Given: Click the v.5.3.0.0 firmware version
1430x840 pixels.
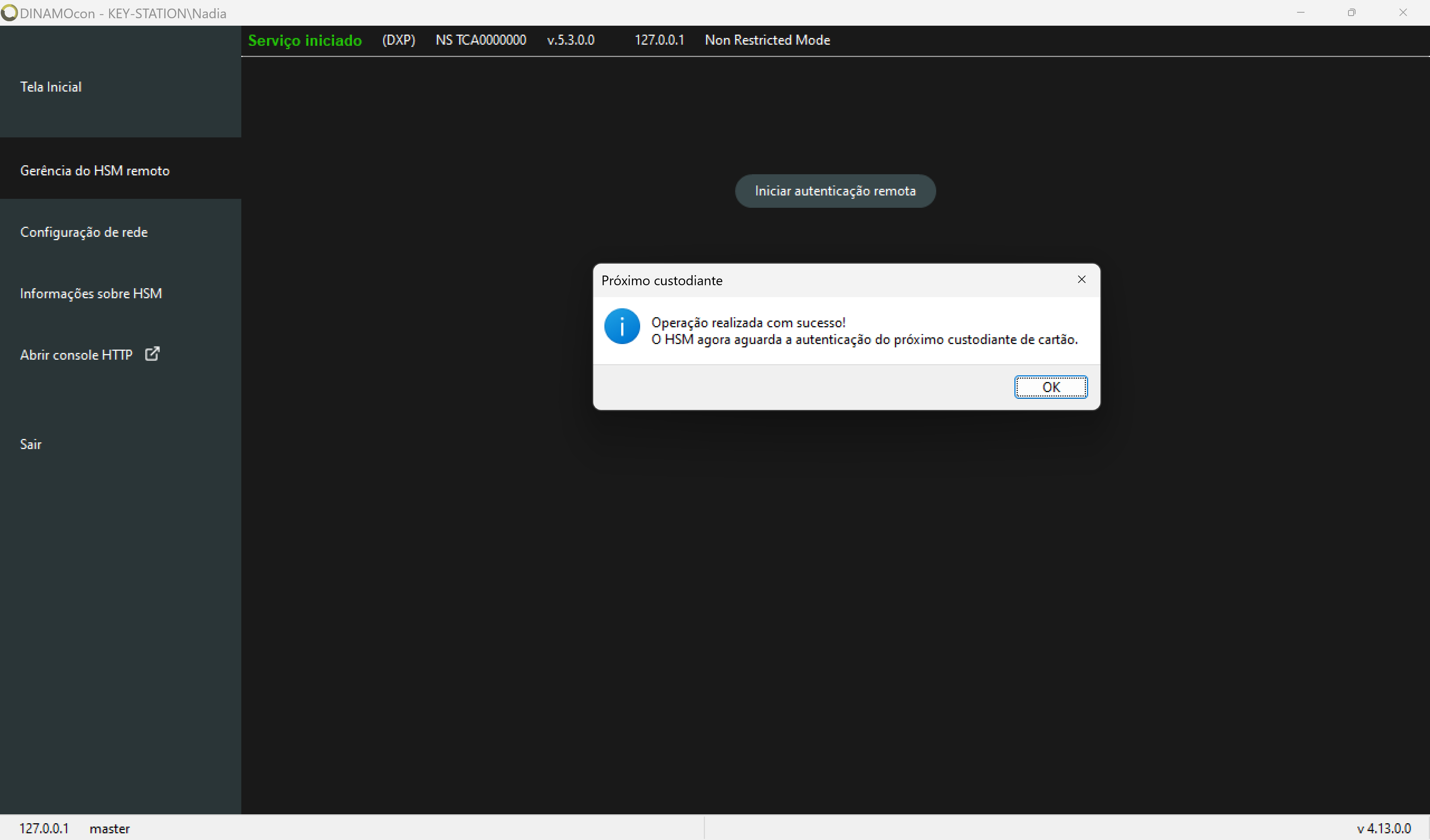Looking at the screenshot, I should 570,40.
